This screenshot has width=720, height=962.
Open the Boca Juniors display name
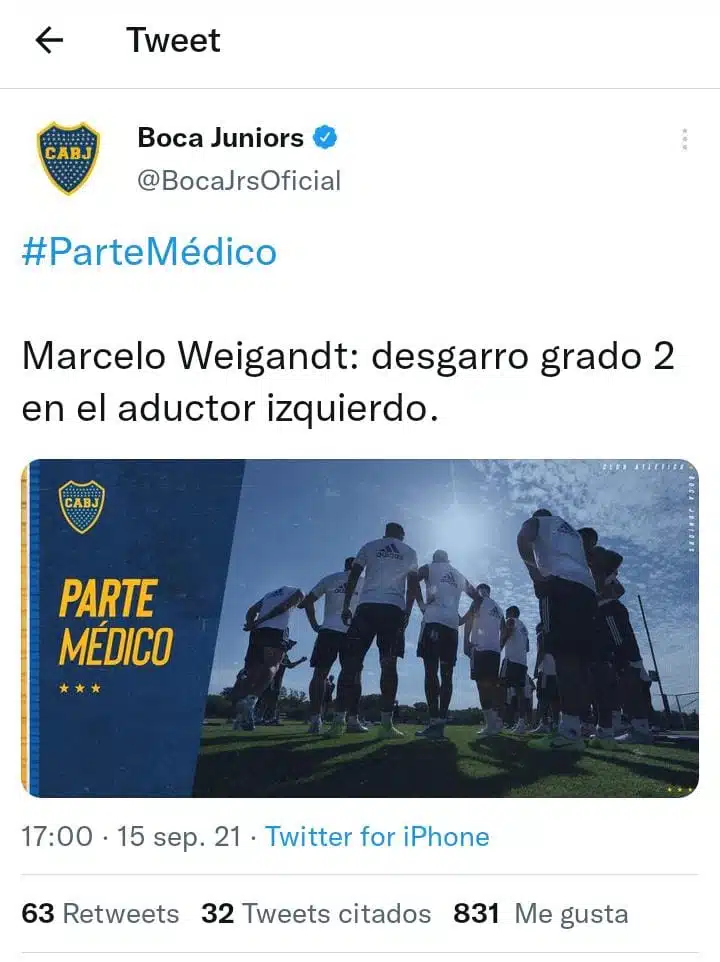pos(220,137)
